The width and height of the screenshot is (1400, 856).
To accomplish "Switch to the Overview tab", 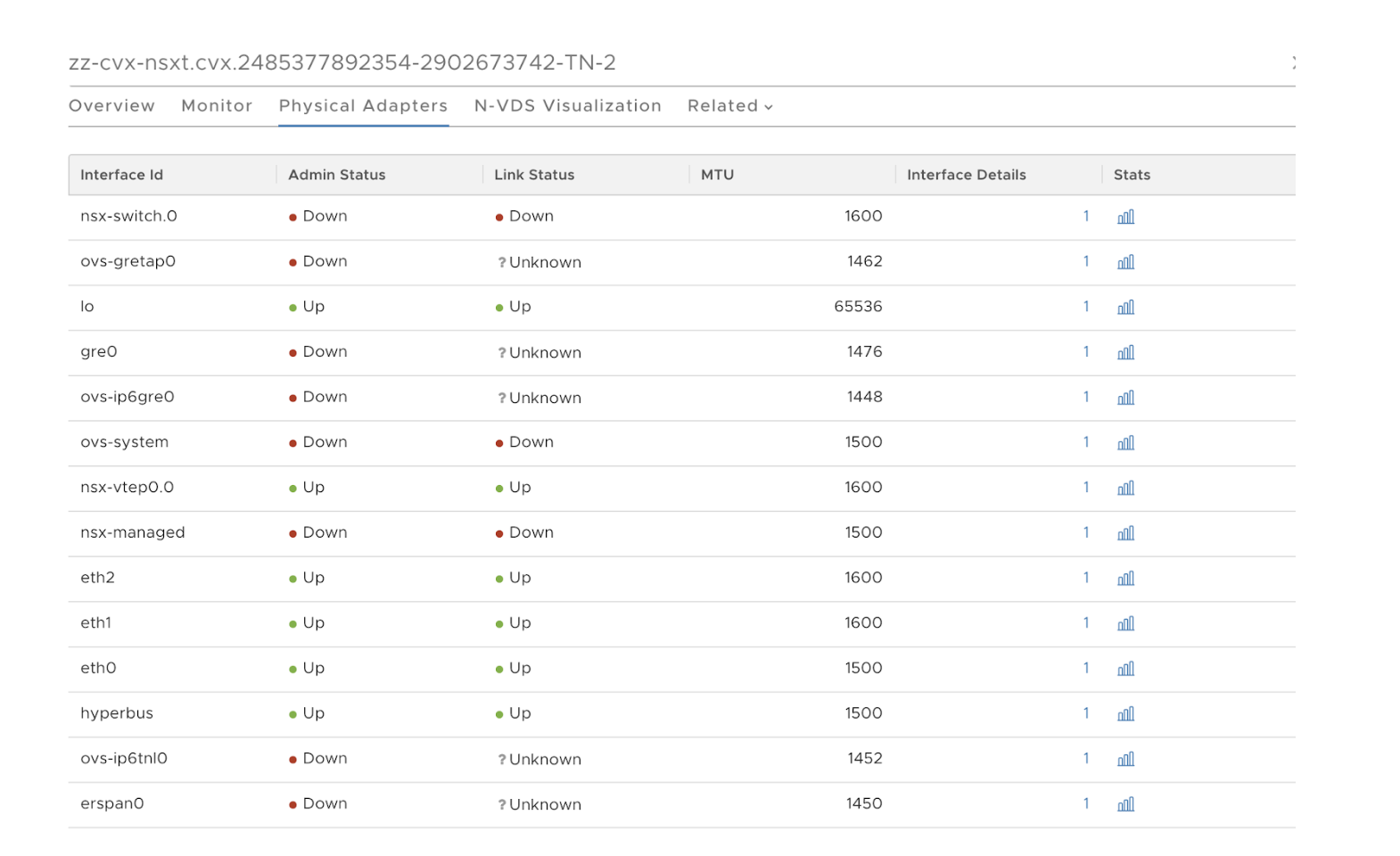I will (111, 106).
